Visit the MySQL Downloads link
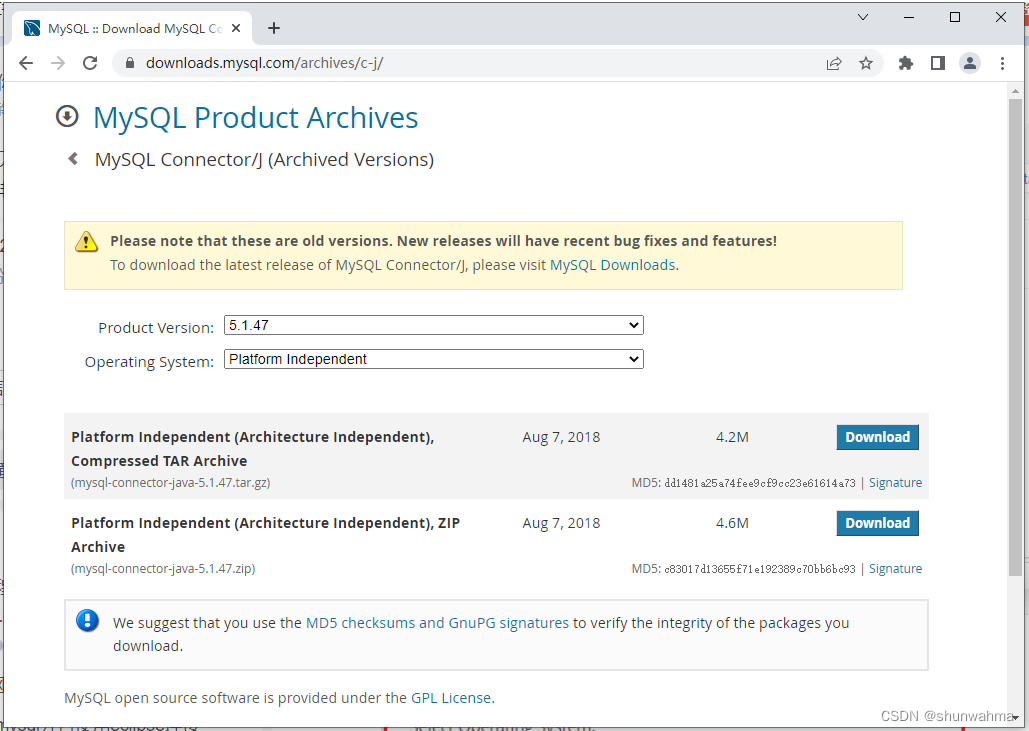Image resolution: width=1029 pixels, height=731 pixels. [x=612, y=264]
